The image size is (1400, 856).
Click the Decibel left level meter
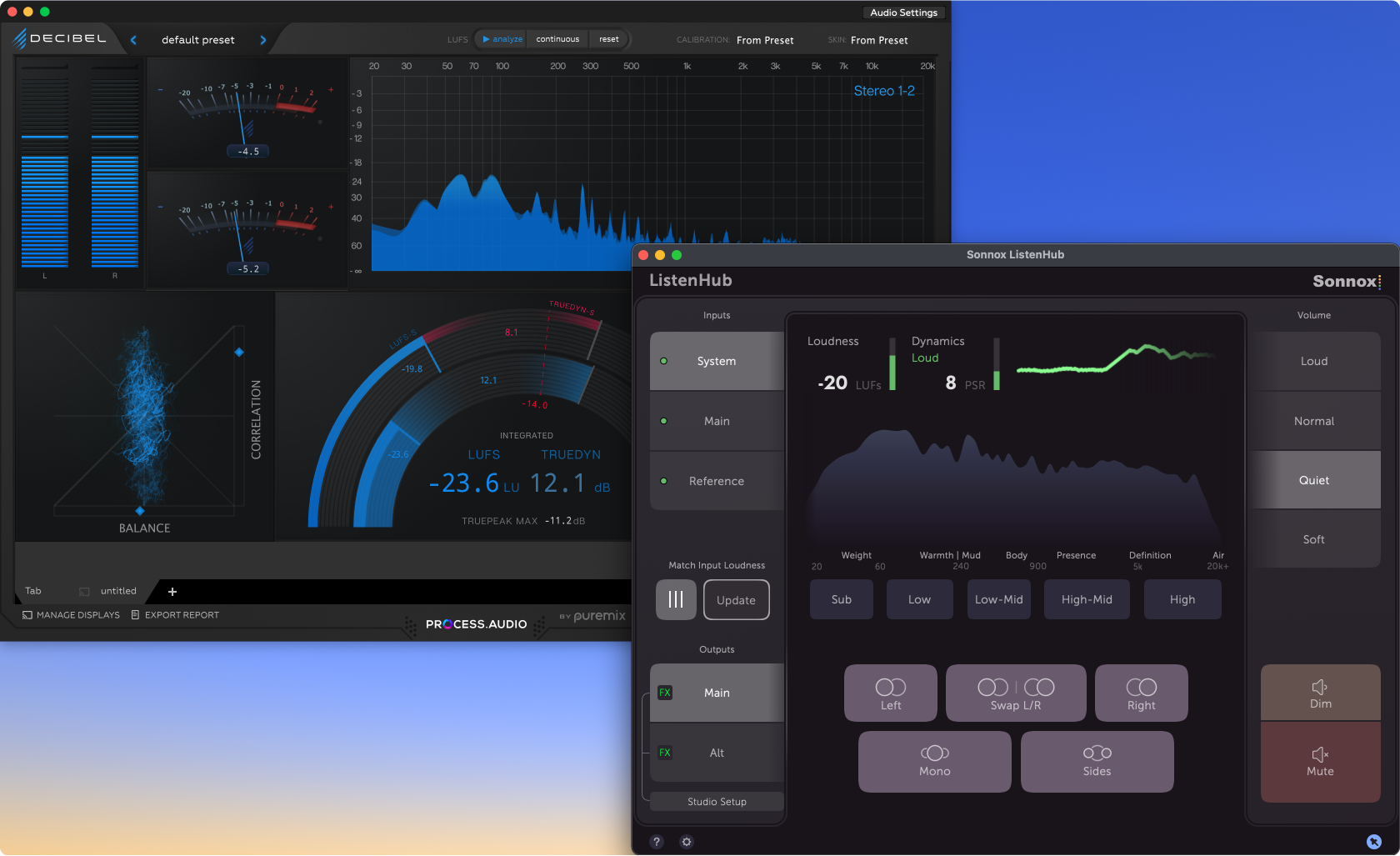tap(45, 167)
